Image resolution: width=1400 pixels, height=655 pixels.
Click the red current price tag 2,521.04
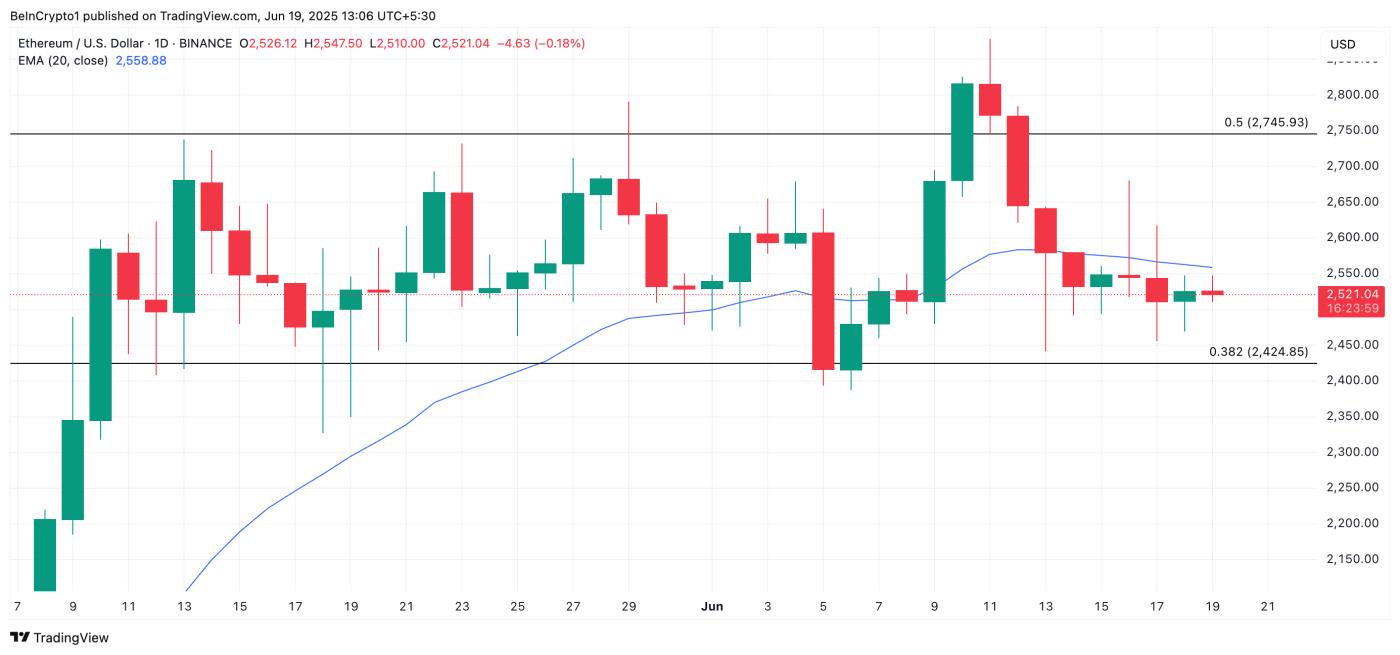1351,294
